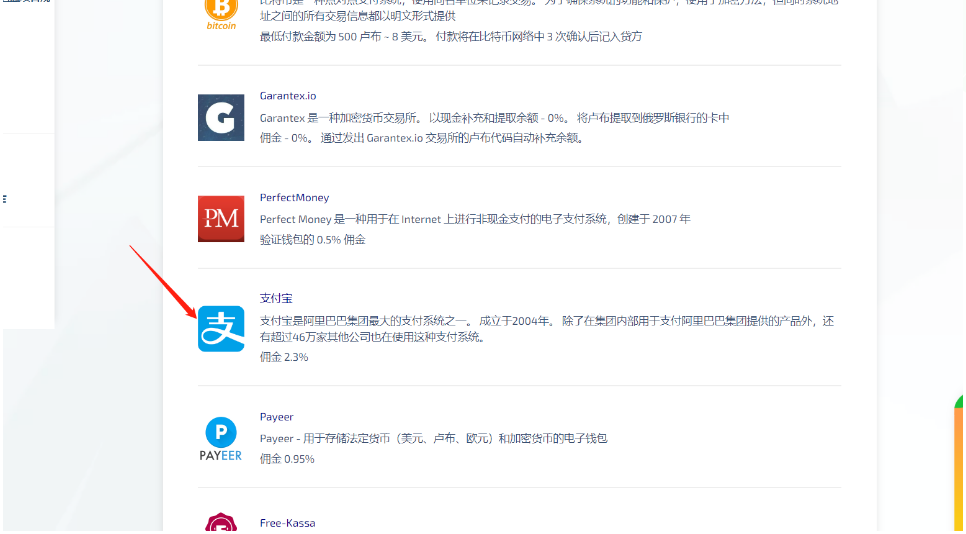Open the PerfectMoney title link
The height and width of the screenshot is (534, 966).
click(294, 198)
